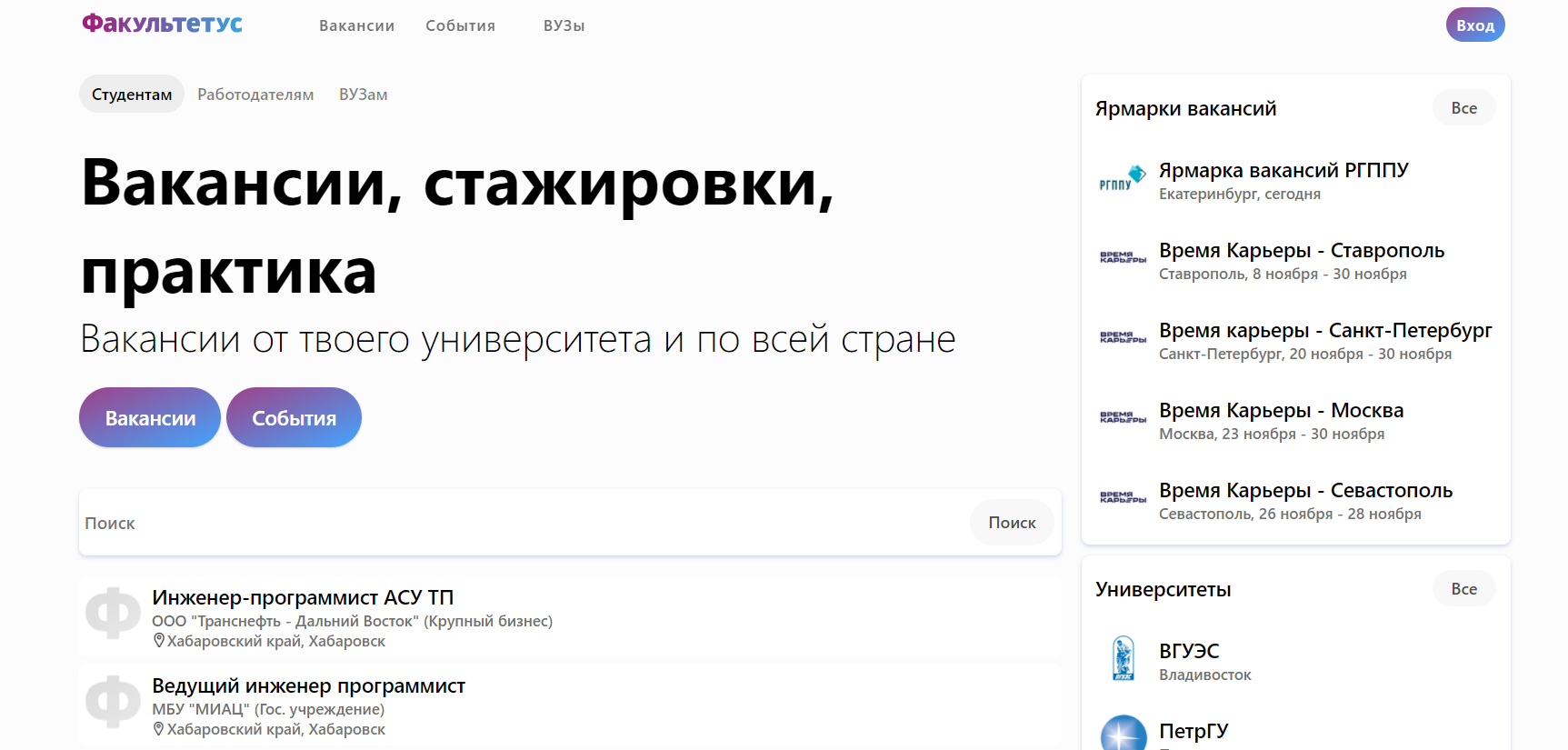Open the Ведущий инженер программист vacancy
Screen dimensions: 1568x750
(308, 686)
